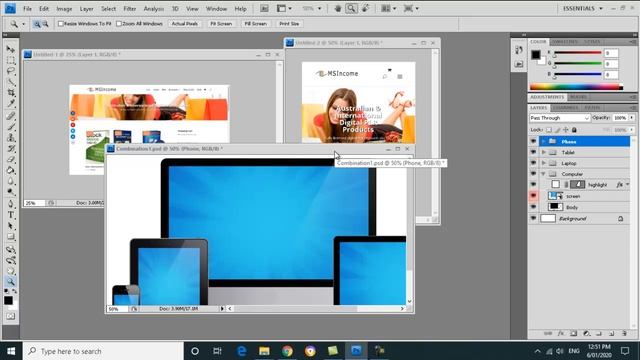Select the Lasso tool
Screen dimensions: 640x360
coord(11,71)
